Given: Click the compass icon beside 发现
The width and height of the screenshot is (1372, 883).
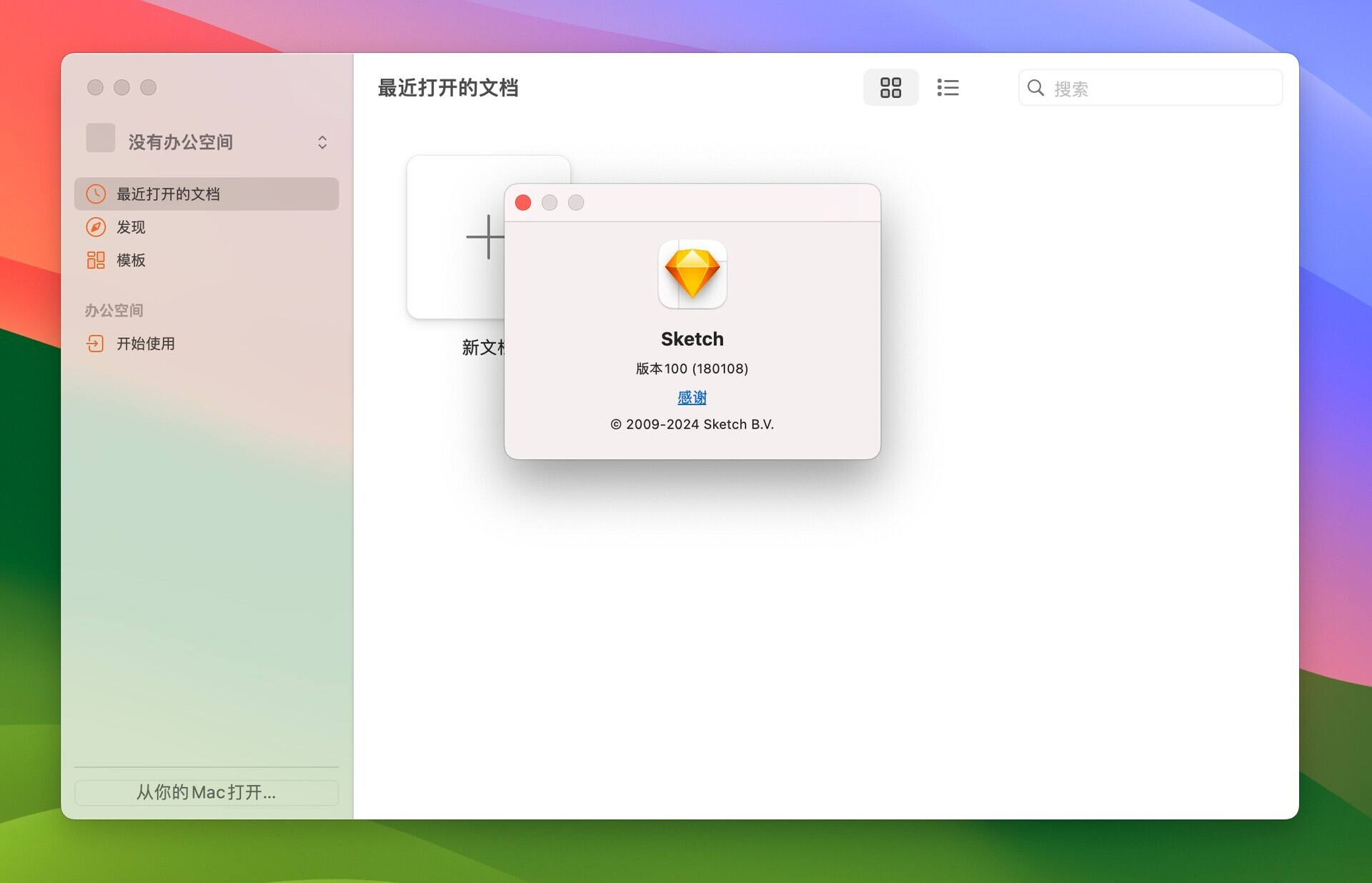Looking at the screenshot, I should pyautogui.click(x=96, y=227).
